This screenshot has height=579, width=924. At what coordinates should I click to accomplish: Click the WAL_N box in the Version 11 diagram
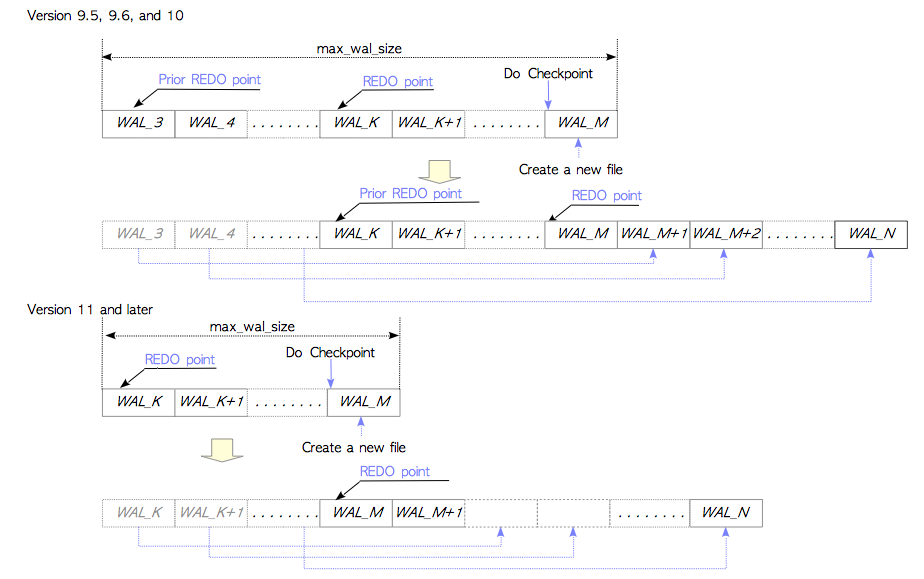click(726, 513)
